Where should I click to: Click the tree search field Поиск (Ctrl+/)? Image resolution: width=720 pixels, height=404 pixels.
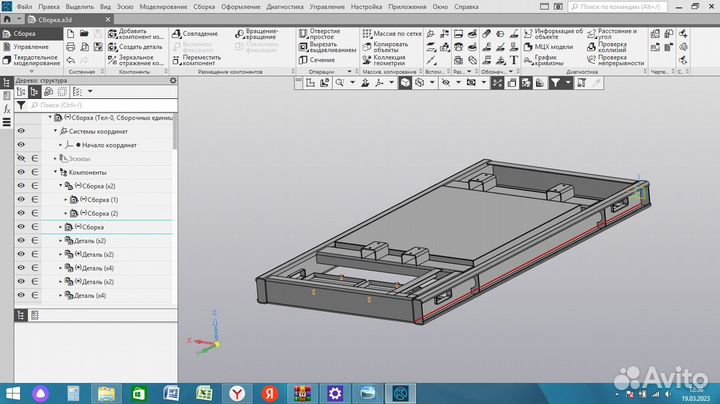103,105
